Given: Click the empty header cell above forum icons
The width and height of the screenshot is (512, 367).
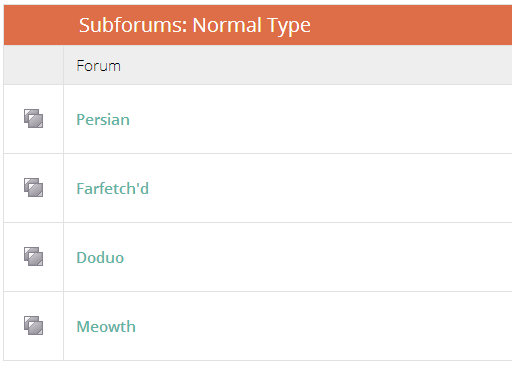Looking at the screenshot, I should point(33,65).
